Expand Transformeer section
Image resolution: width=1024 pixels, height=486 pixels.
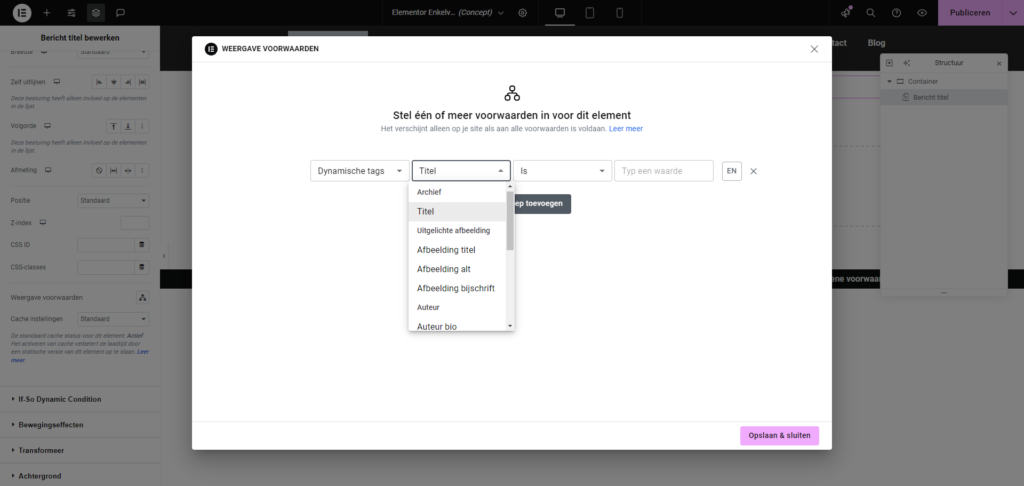pos(80,451)
